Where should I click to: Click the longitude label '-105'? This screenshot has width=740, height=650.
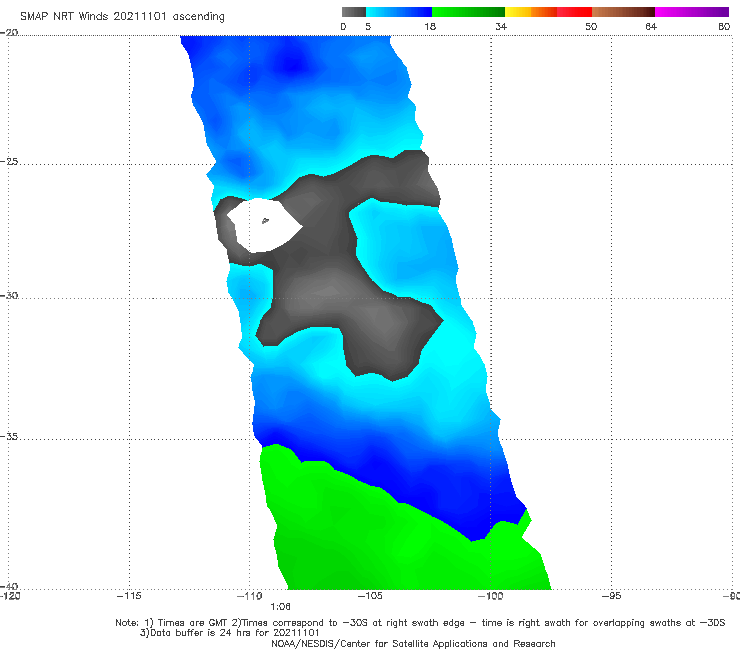(370, 596)
